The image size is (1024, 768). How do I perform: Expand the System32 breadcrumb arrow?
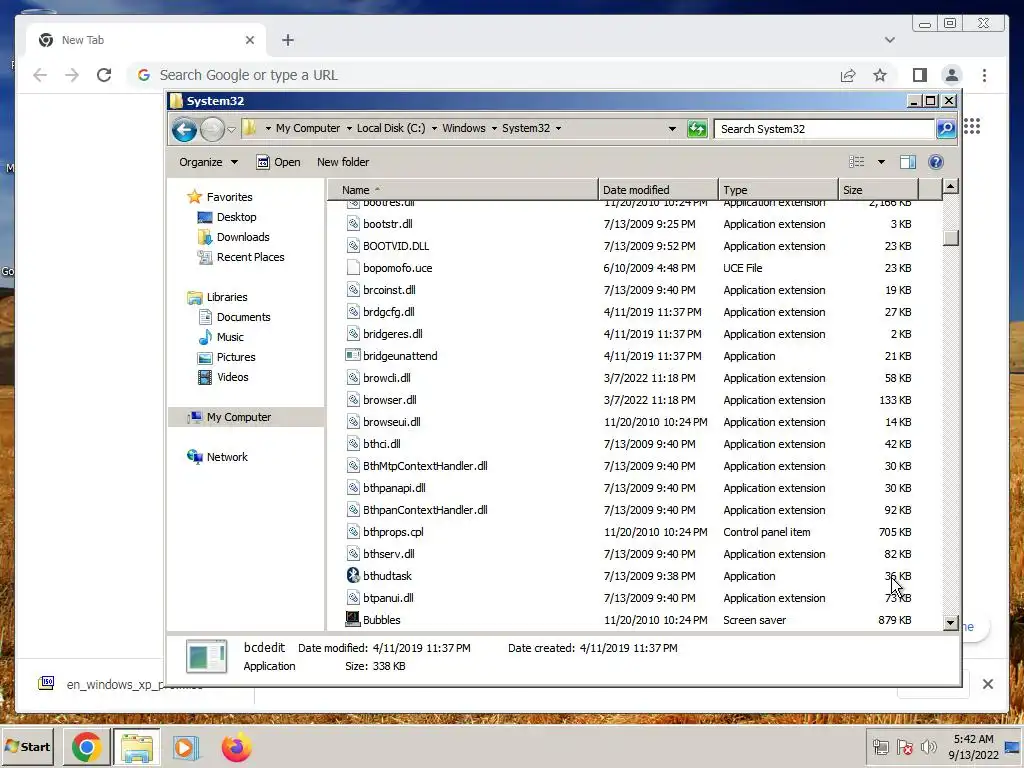(558, 129)
